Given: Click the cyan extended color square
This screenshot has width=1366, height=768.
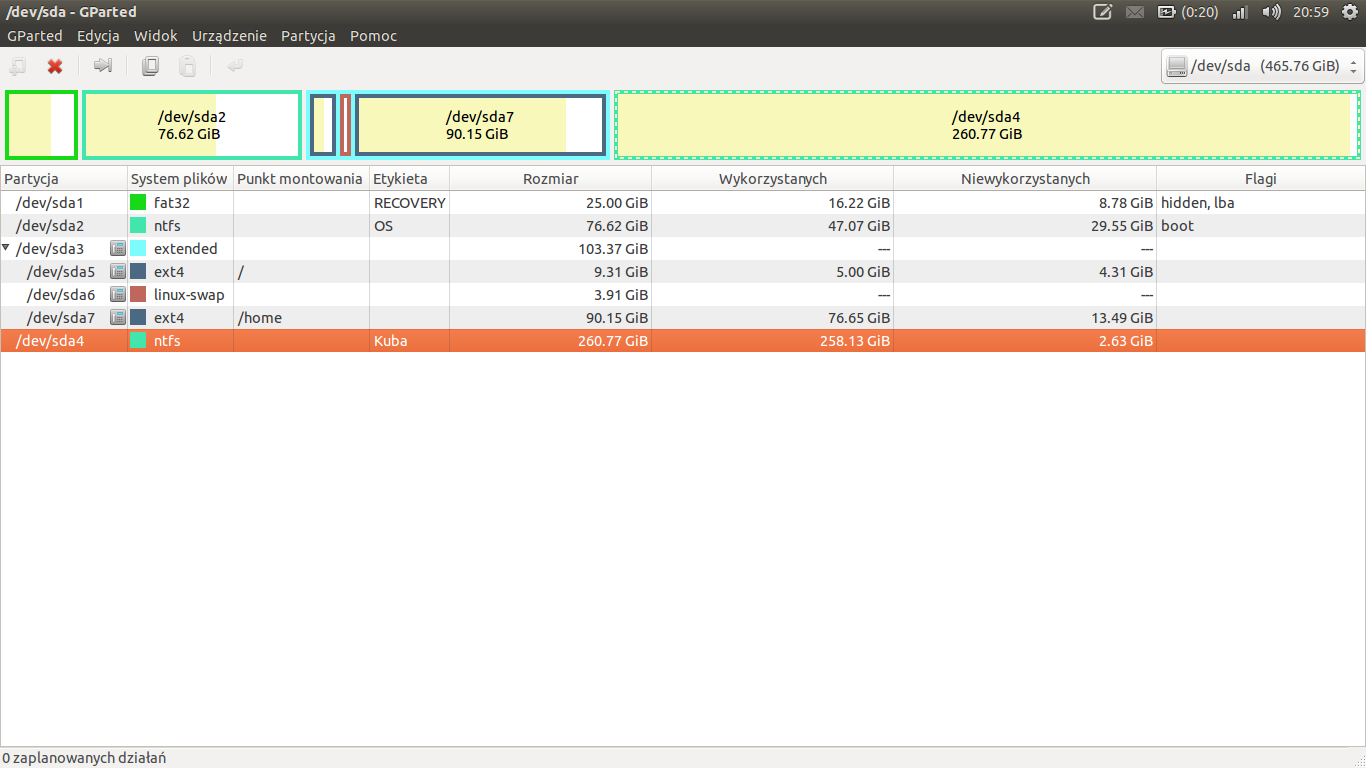Looking at the screenshot, I should pos(138,248).
